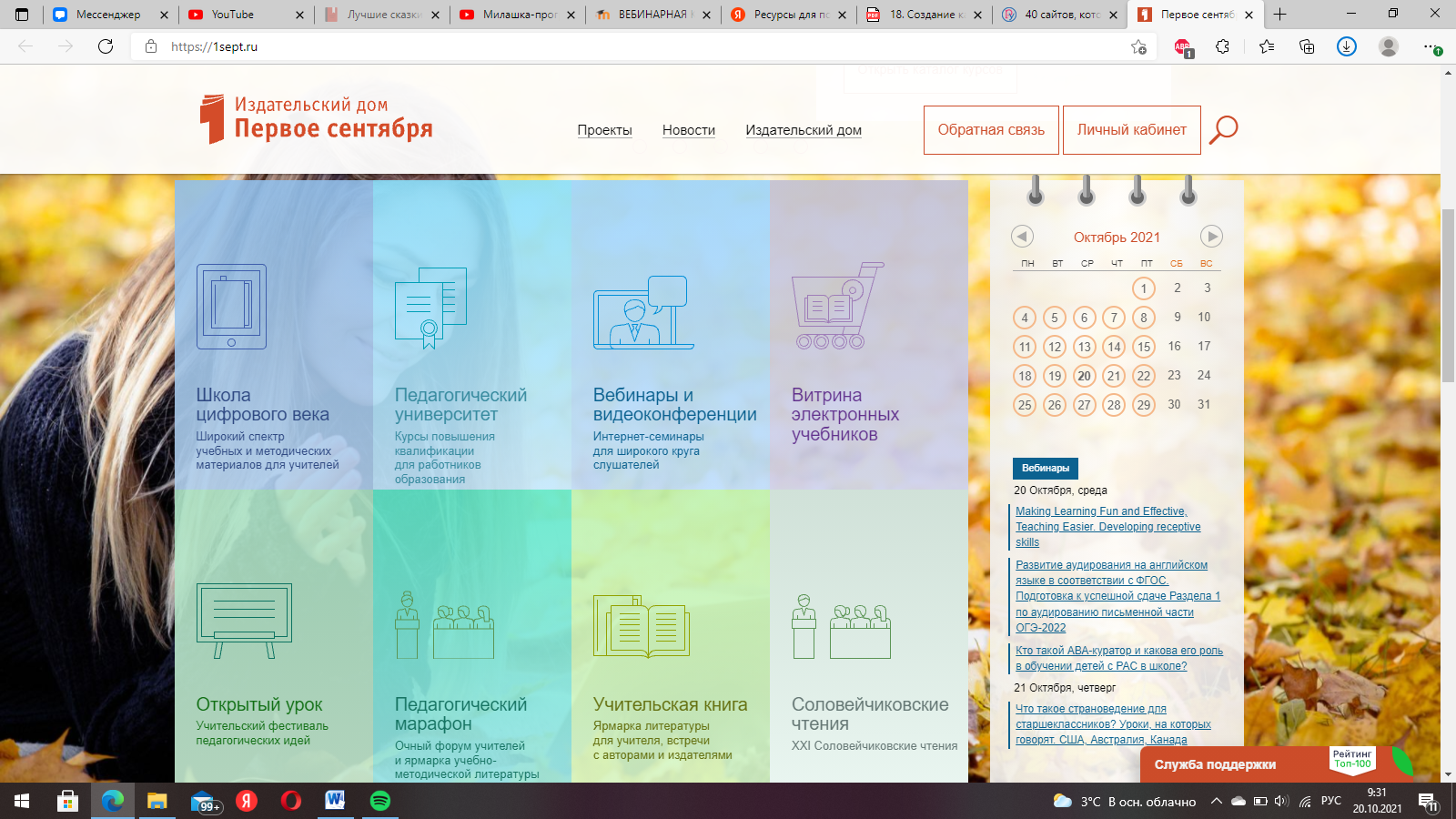The image size is (1456, 819).
Task: Open the browser profile avatar
Action: pos(1389,46)
